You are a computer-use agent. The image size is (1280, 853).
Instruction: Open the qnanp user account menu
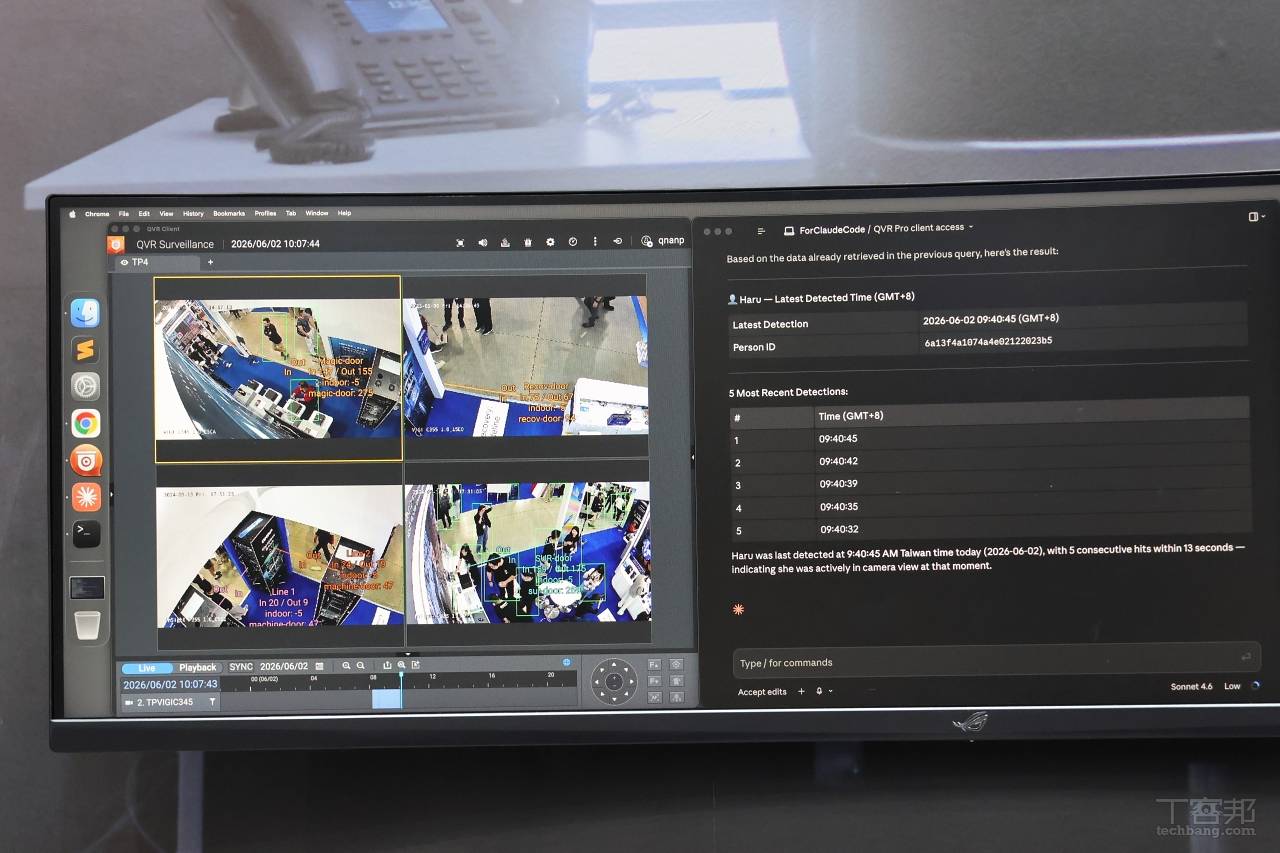coord(663,241)
